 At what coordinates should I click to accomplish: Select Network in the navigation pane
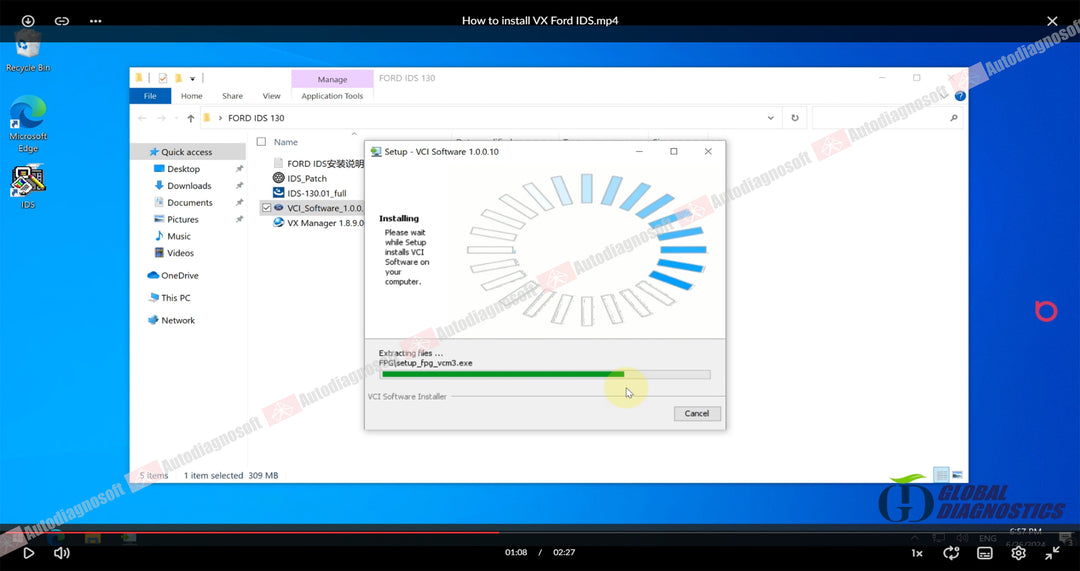click(178, 320)
